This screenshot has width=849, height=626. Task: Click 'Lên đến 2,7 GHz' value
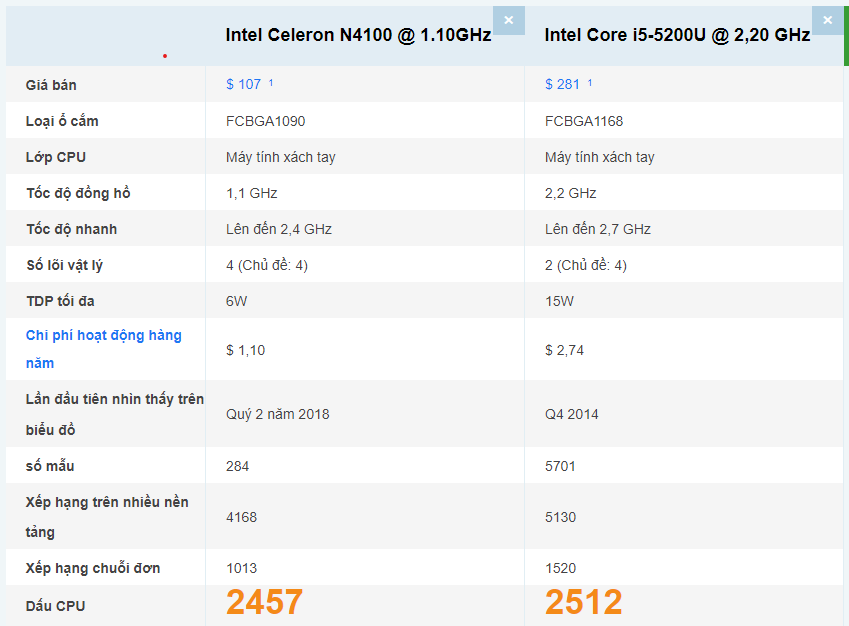pyautogui.click(x=598, y=229)
